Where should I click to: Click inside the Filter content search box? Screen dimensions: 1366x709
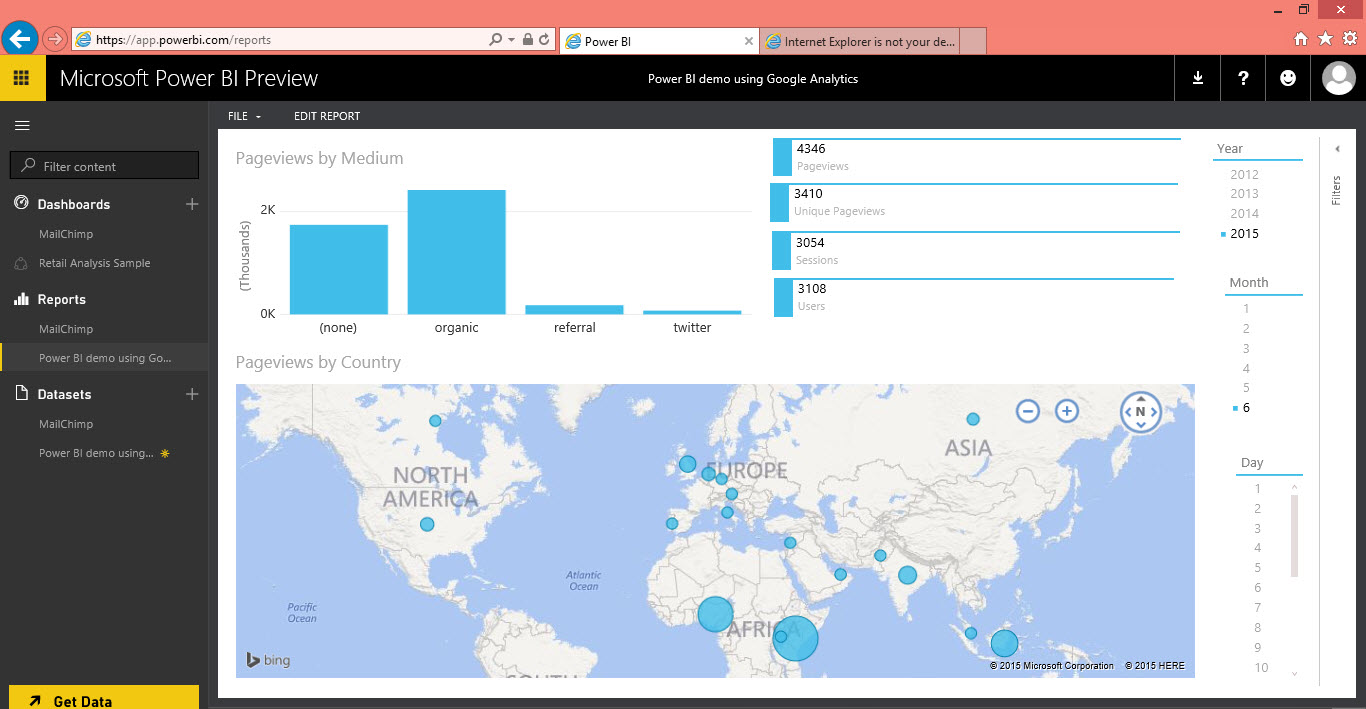point(104,164)
